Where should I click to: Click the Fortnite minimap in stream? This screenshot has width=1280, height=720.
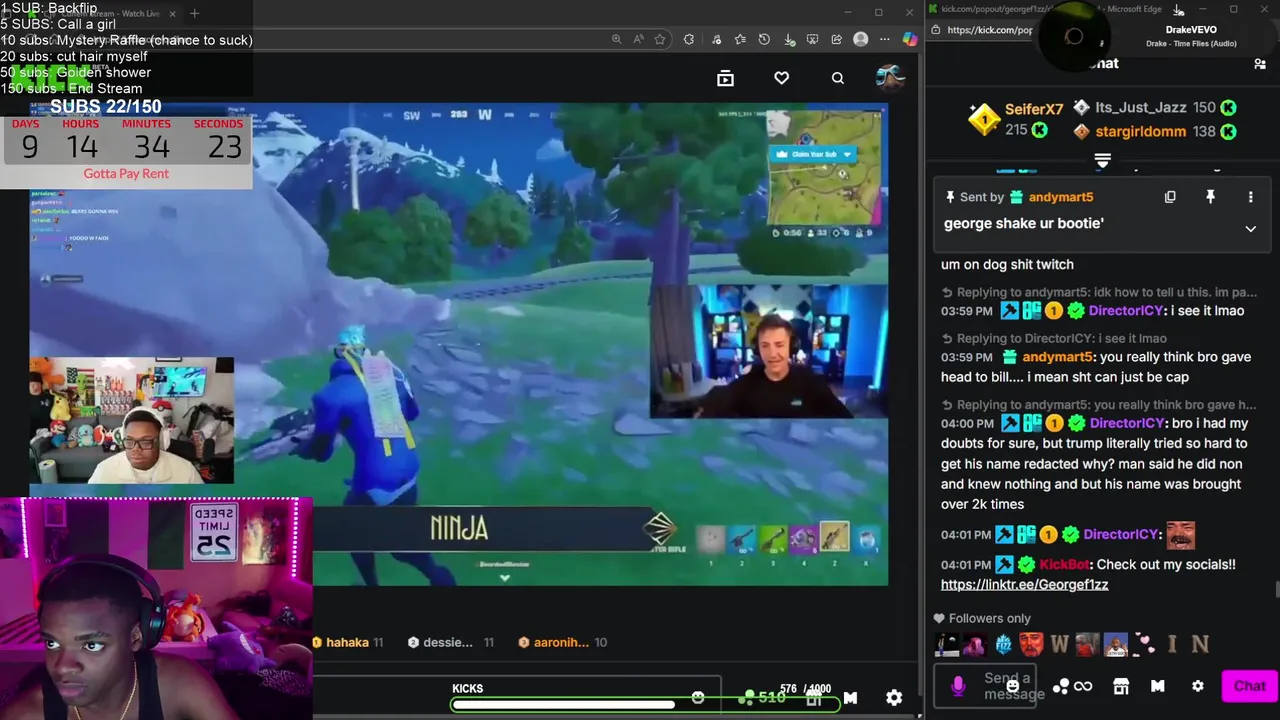824,168
